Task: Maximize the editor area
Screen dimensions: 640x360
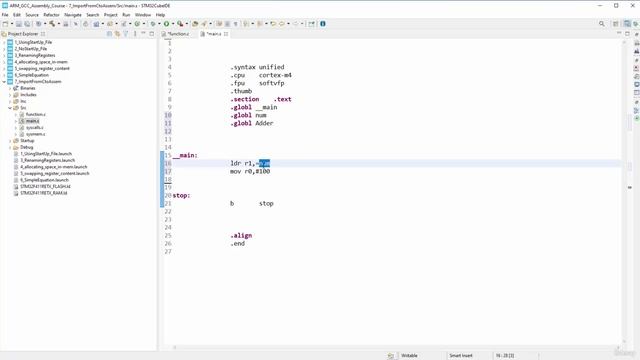Action: pyautogui.click(x=627, y=33)
